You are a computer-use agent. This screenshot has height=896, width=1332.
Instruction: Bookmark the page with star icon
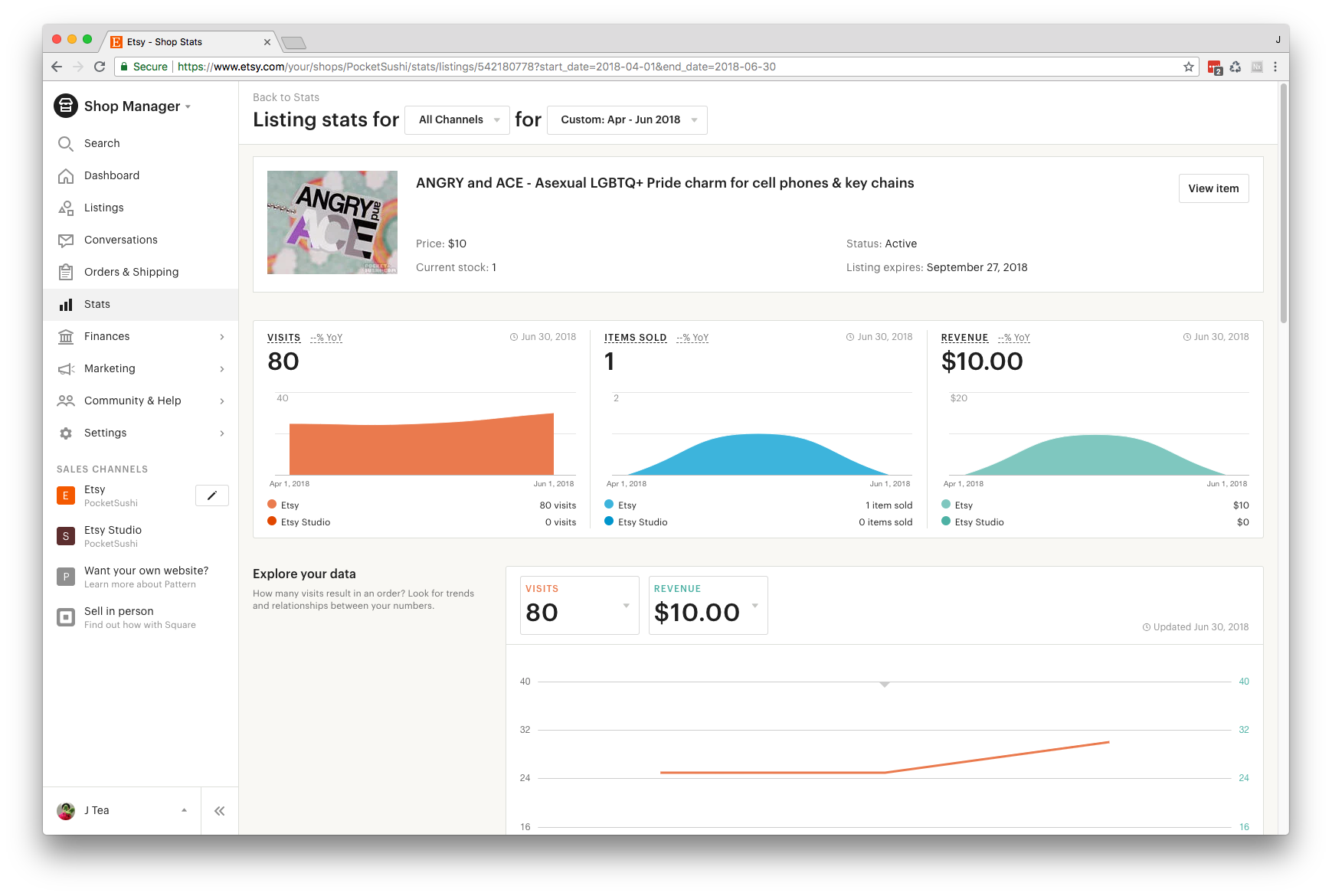click(1189, 67)
